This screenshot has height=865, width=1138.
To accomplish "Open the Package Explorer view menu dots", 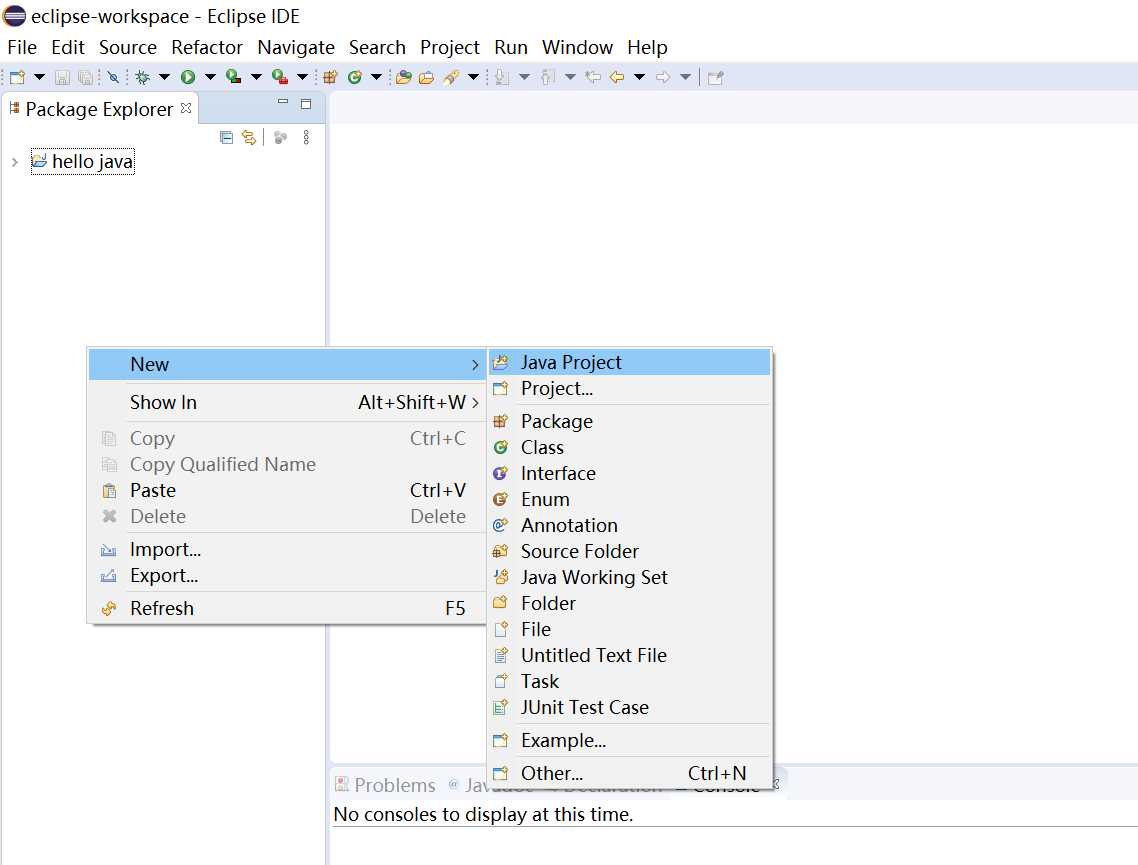I will 306,137.
